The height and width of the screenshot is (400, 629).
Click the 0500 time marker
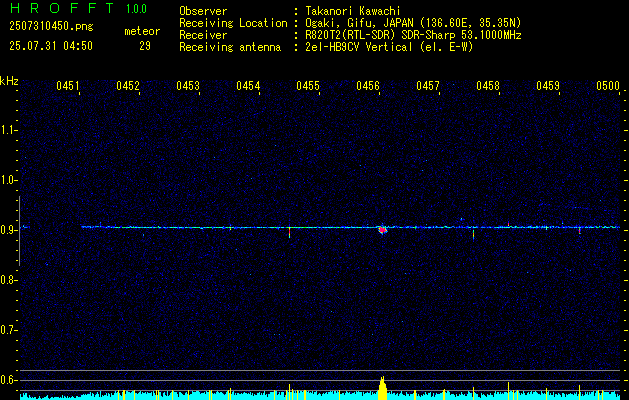[607, 85]
